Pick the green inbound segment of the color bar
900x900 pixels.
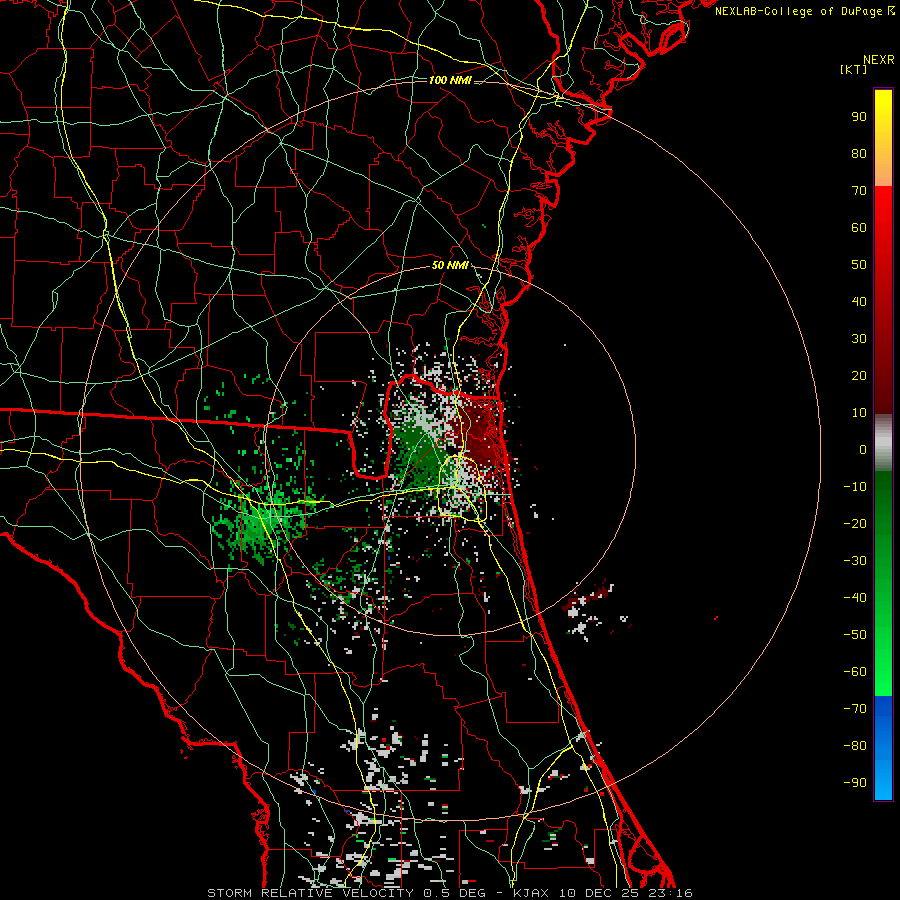tap(883, 584)
